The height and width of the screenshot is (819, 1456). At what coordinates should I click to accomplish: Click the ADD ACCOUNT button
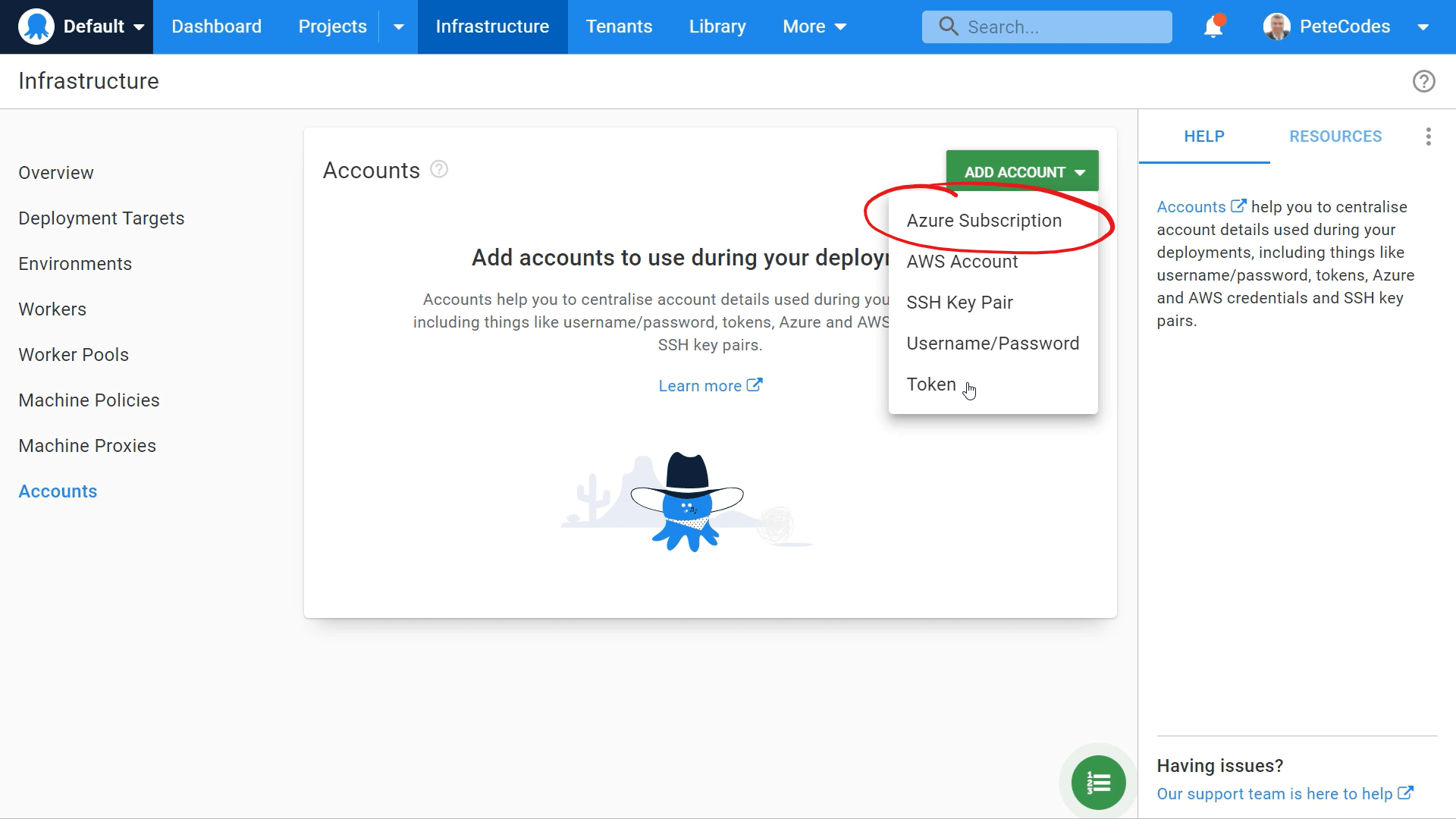pos(1021,172)
